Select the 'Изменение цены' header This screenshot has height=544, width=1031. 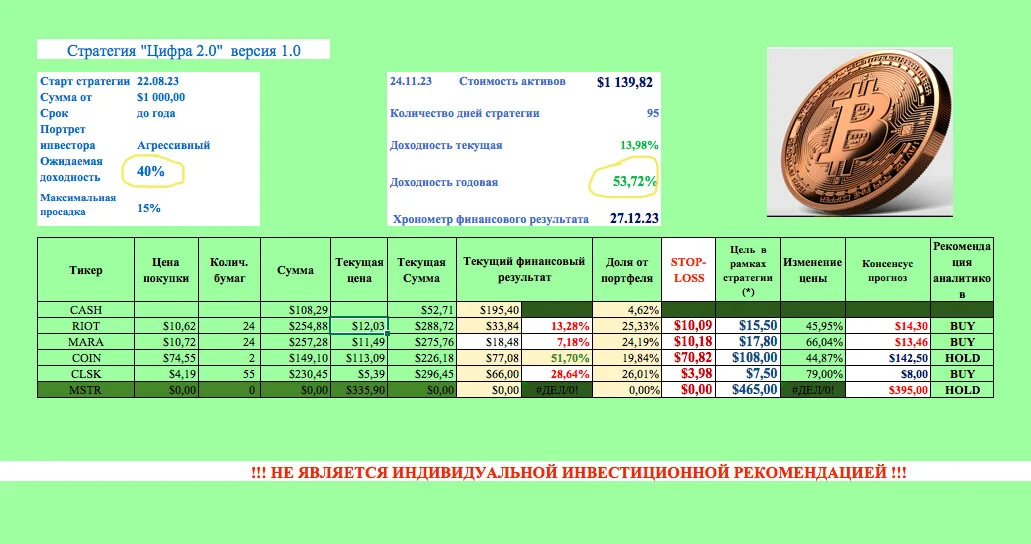(x=813, y=270)
